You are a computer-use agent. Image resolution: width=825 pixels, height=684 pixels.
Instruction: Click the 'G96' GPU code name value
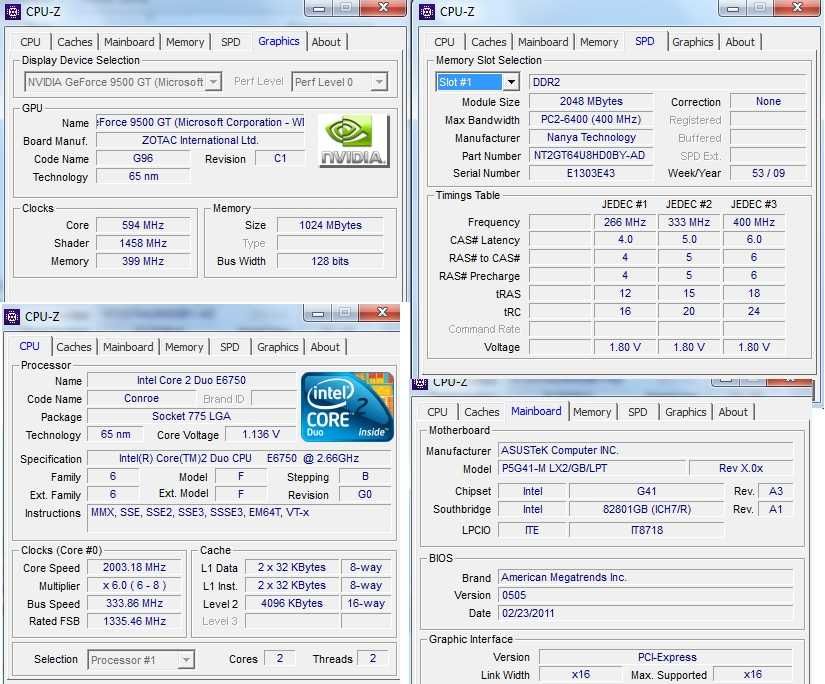143,158
